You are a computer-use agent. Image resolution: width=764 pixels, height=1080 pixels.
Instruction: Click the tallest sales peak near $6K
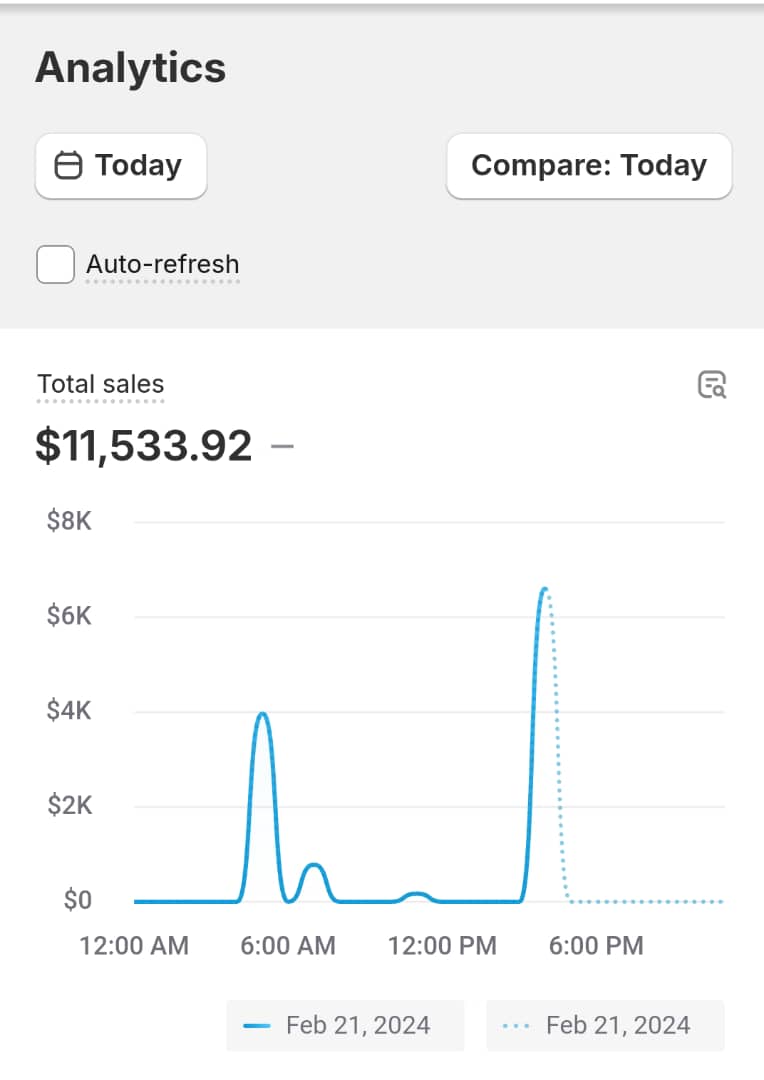pos(544,590)
